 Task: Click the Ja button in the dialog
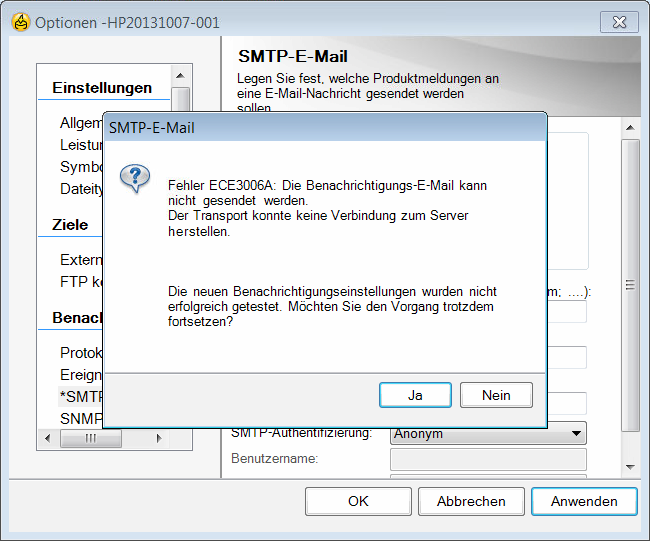click(x=415, y=395)
